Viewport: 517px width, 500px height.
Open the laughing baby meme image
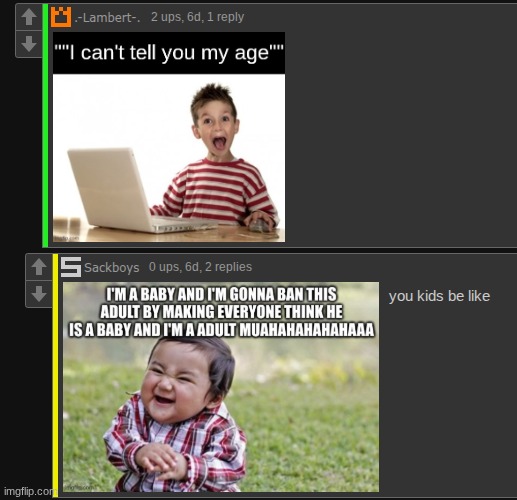pos(221,387)
